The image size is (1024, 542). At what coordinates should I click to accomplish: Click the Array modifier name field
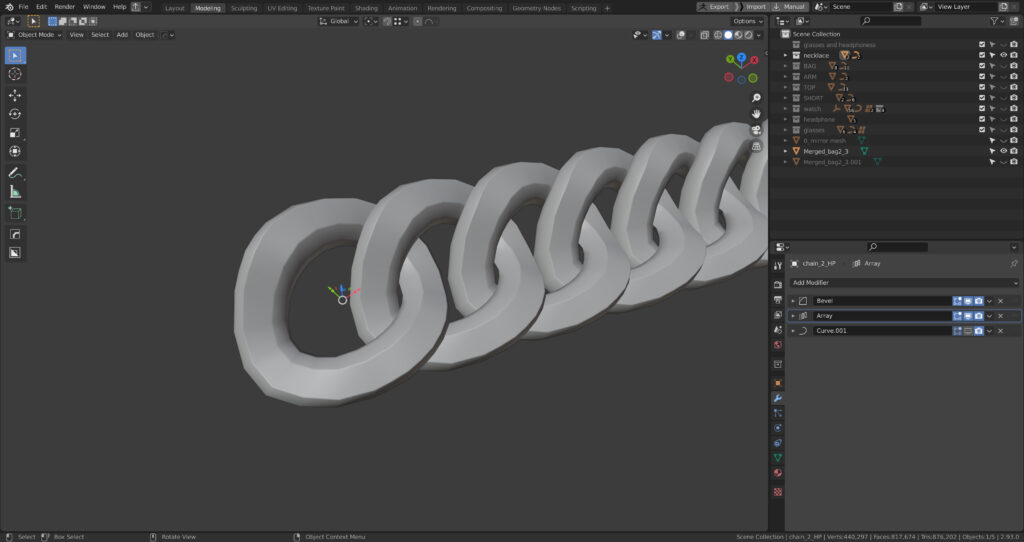coord(880,316)
